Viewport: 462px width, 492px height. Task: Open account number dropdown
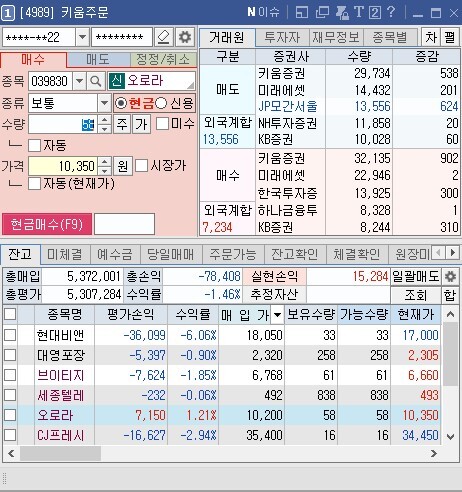click(x=82, y=37)
